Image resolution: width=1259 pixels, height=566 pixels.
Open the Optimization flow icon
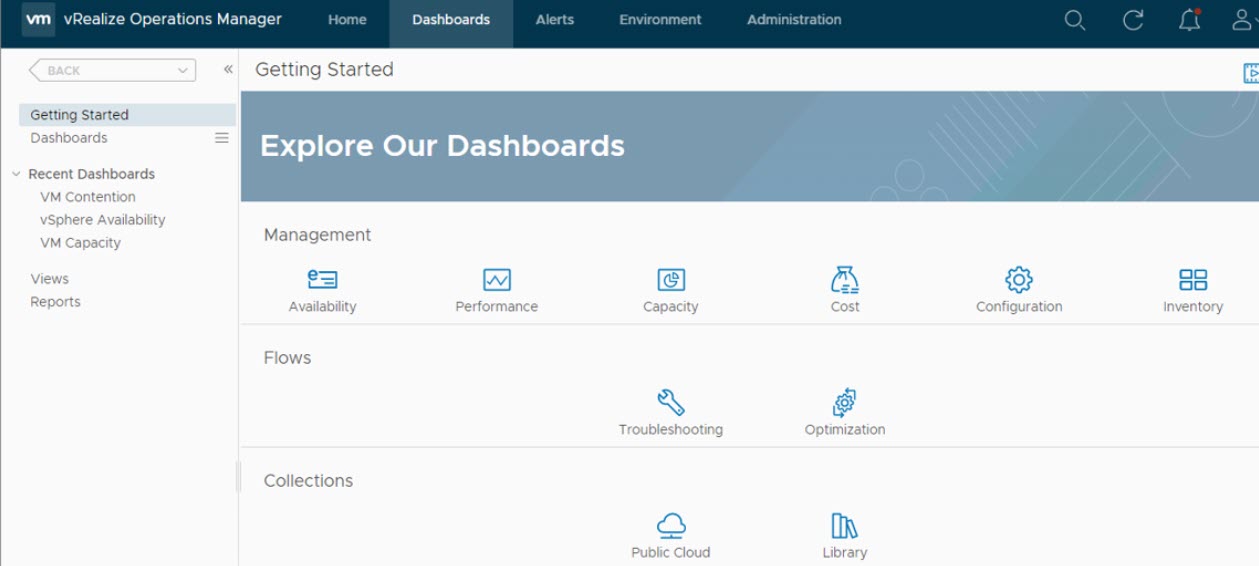pyautogui.click(x=844, y=402)
